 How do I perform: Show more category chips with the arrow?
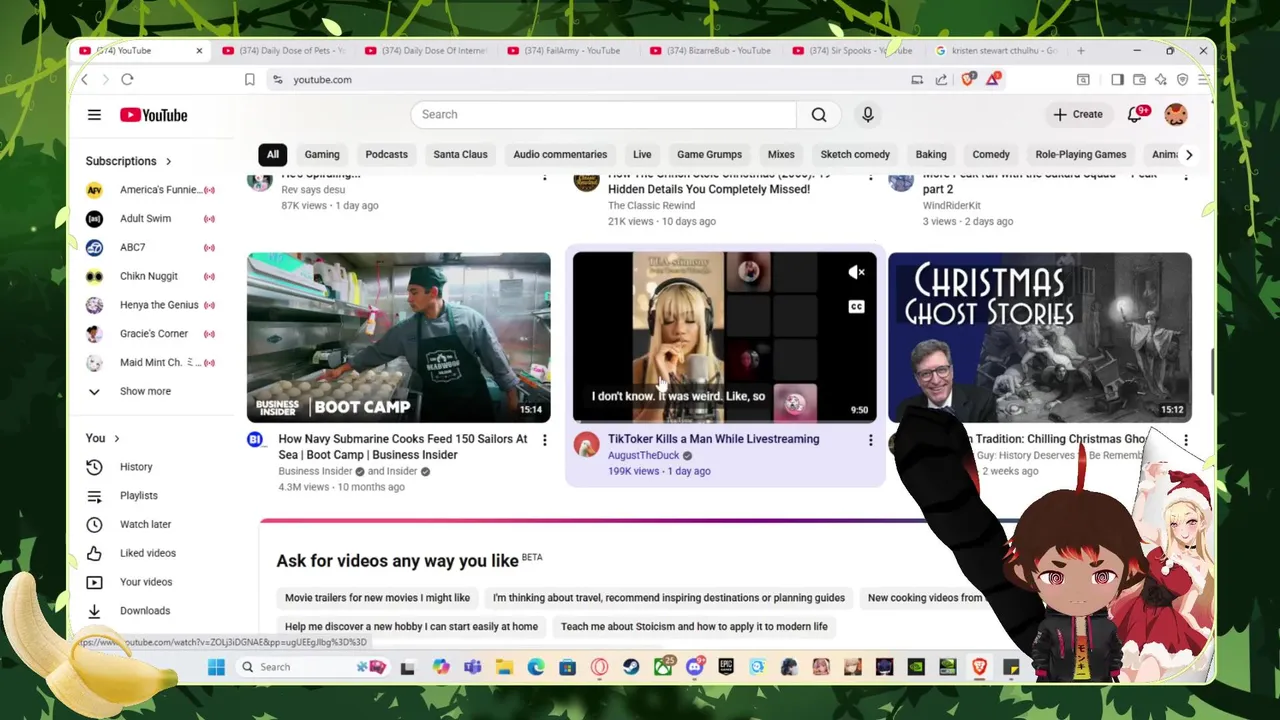tap(1188, 155)
